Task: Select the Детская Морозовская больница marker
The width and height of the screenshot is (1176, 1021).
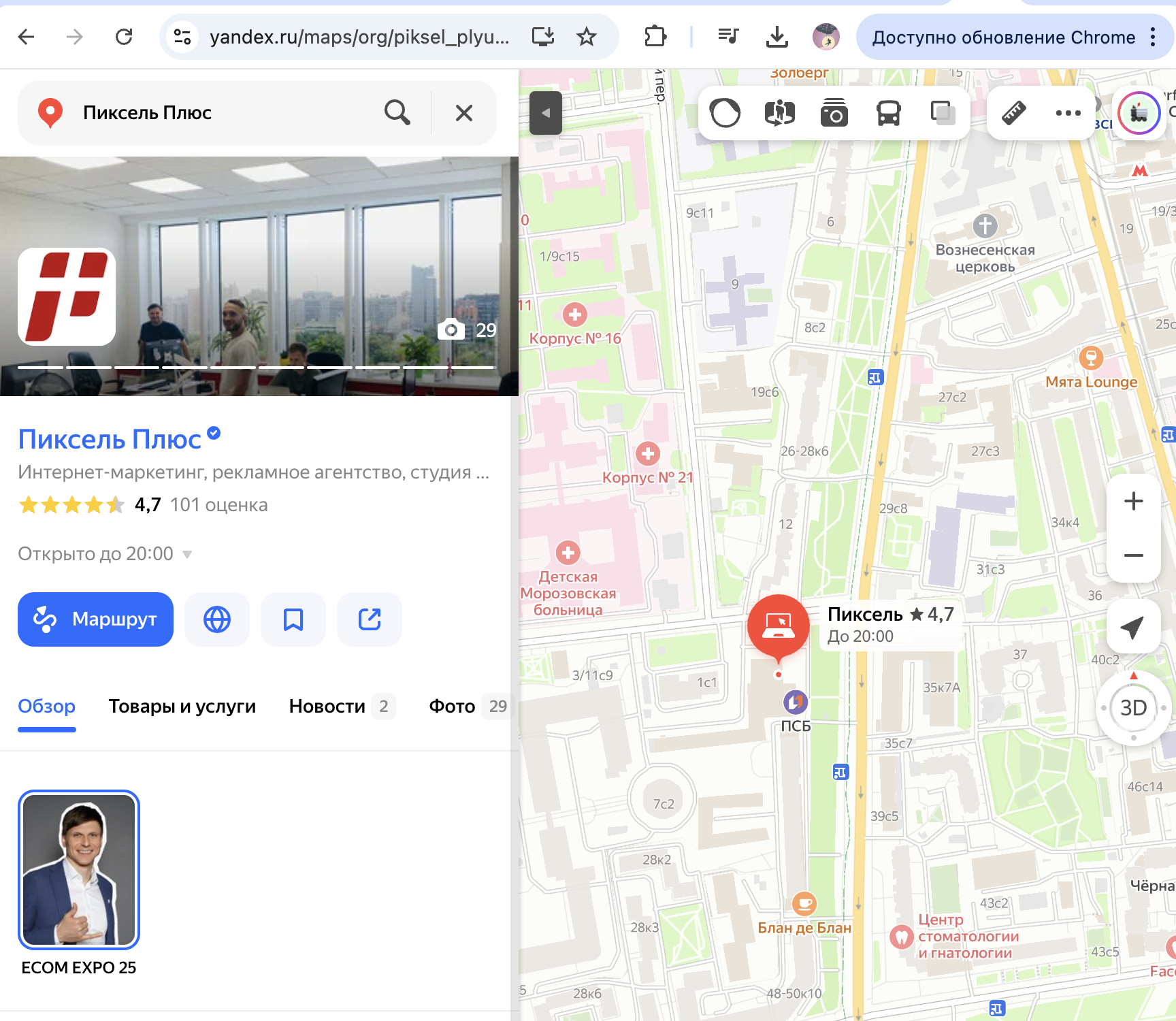Action: point(568,553)
